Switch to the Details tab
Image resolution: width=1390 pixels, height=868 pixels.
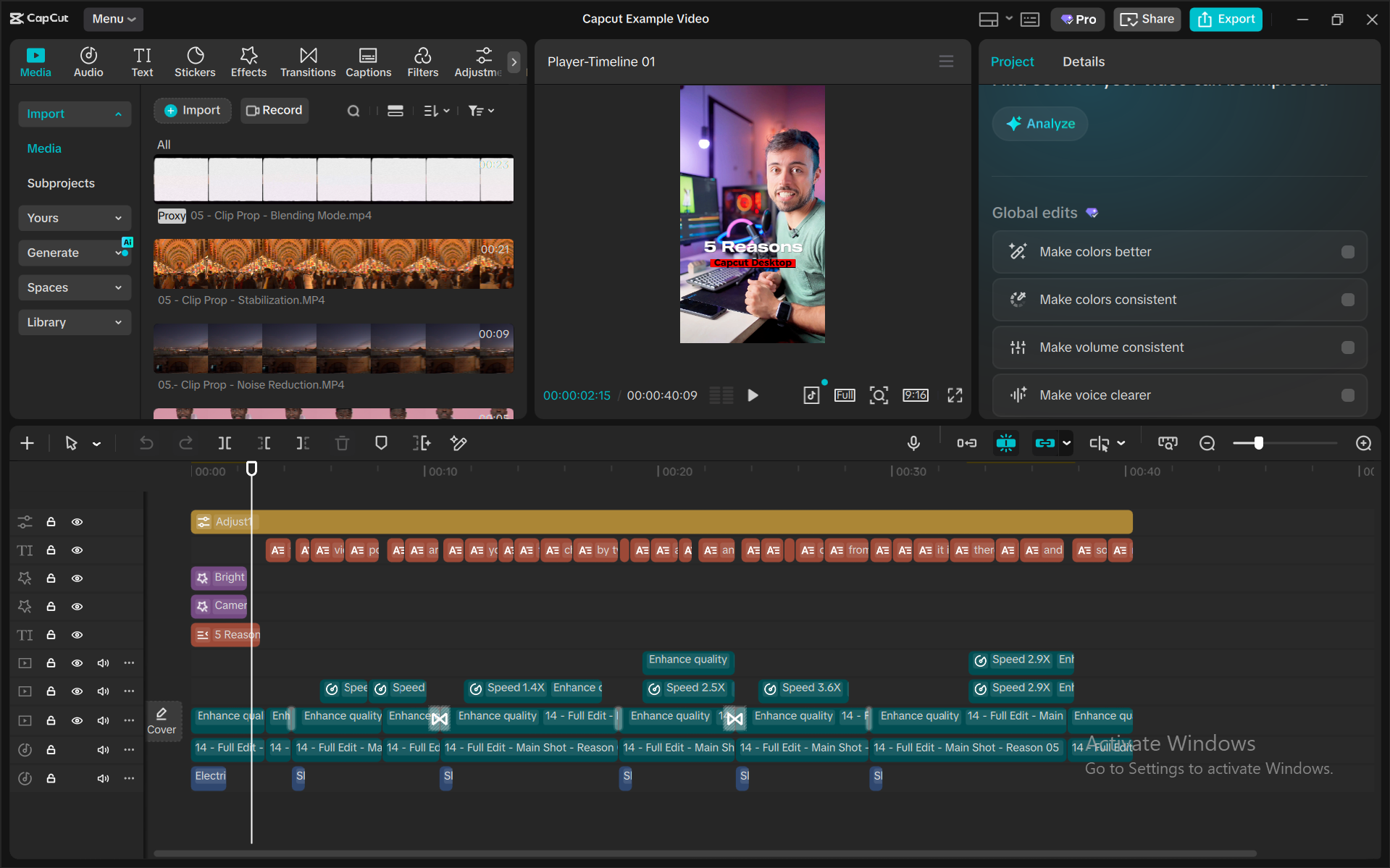click(x=1083, y=62)
